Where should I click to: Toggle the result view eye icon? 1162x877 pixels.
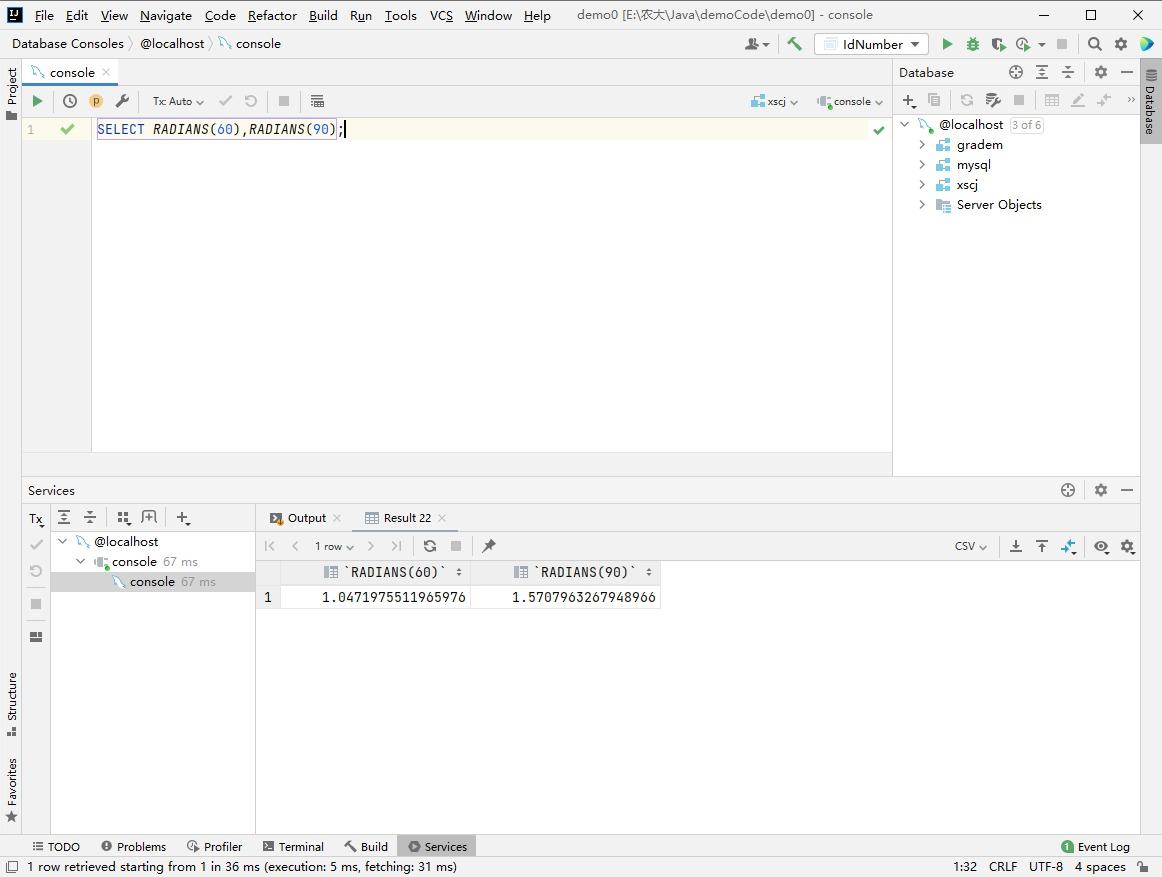click(1101, 546)
